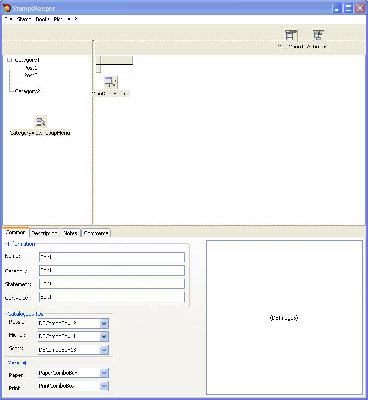Screen dimensions: 368x400
Task: Click the Categories context menu icon
Action: click(40, 122)
